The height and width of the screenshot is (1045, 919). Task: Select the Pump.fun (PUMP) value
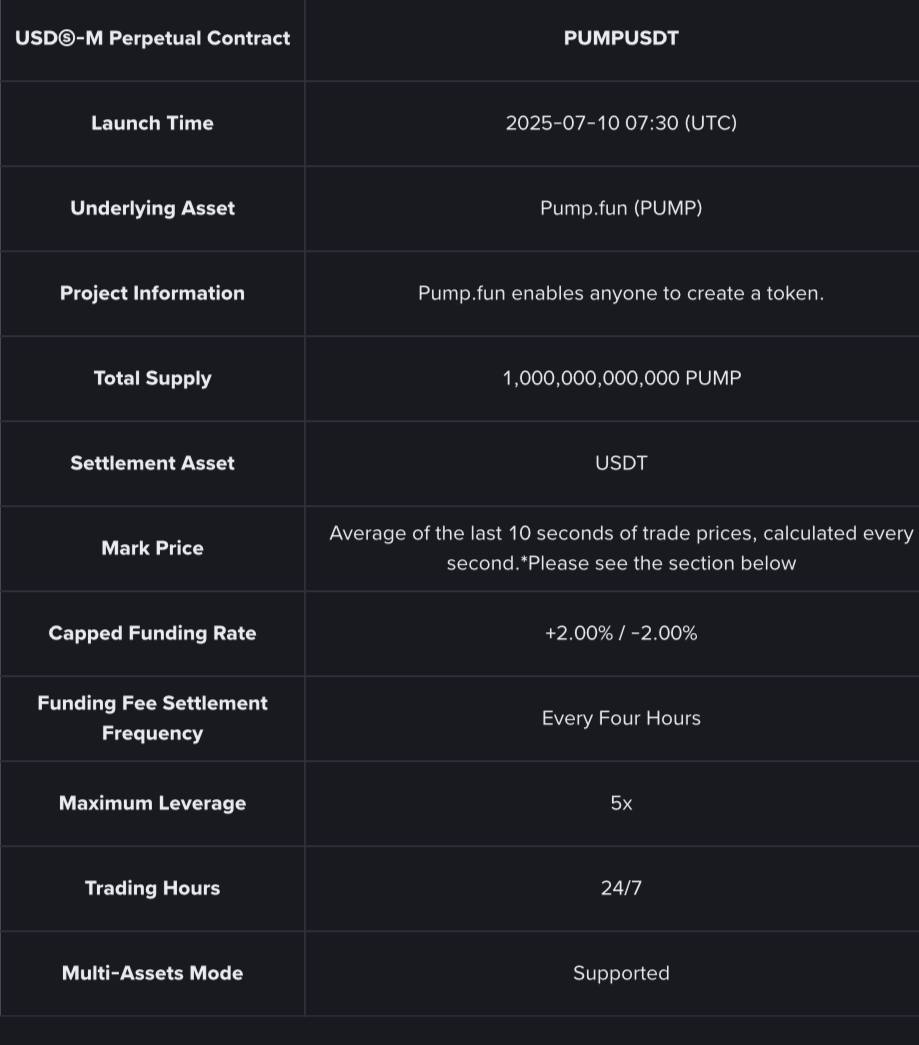point(621,208)
